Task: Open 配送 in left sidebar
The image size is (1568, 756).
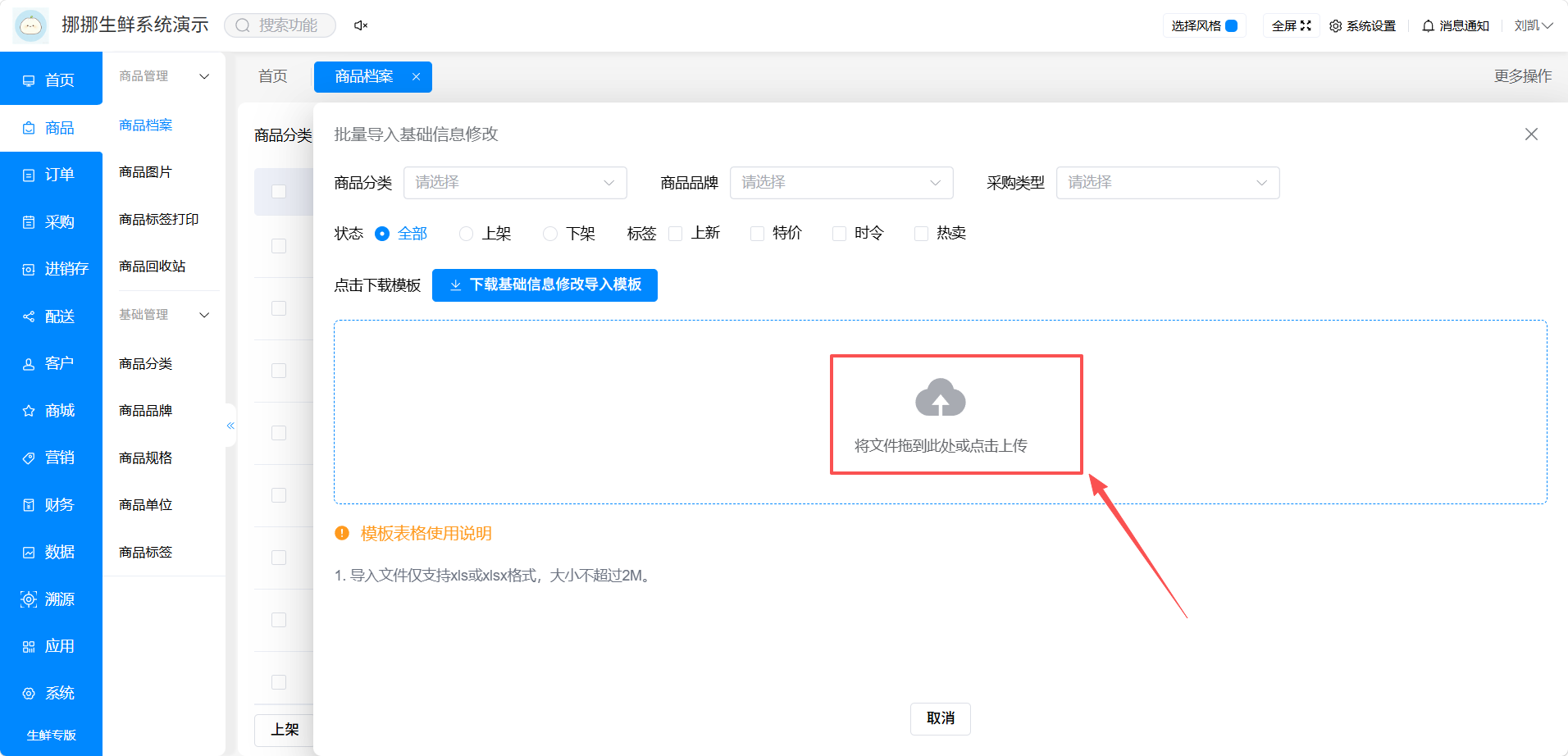Action: click(51, 317)
